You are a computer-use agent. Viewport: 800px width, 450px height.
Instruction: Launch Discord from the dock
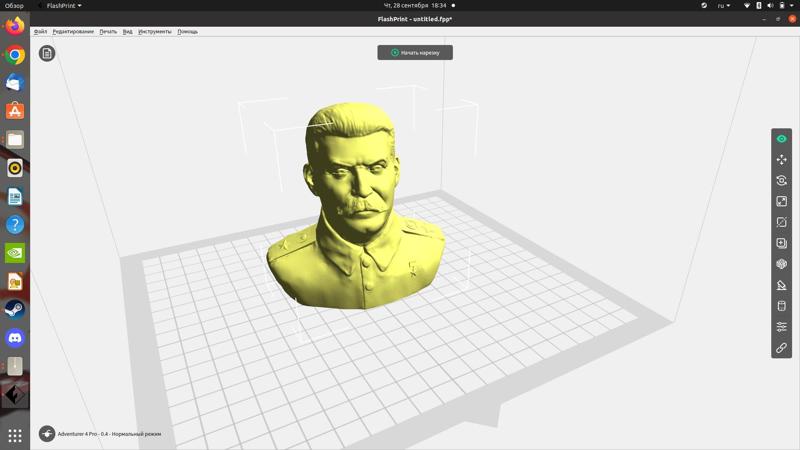(x=15, y=338)
